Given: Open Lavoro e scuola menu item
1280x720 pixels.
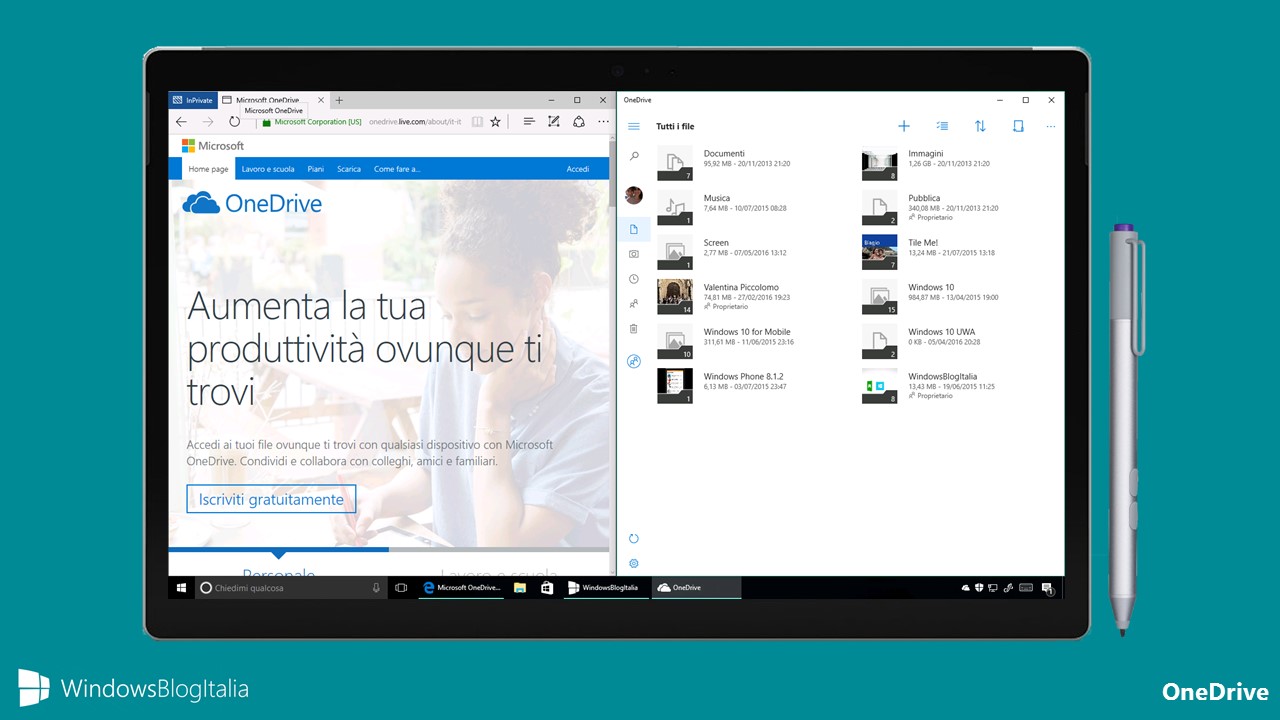Looking at the screenshot, I should pos(268,169).
